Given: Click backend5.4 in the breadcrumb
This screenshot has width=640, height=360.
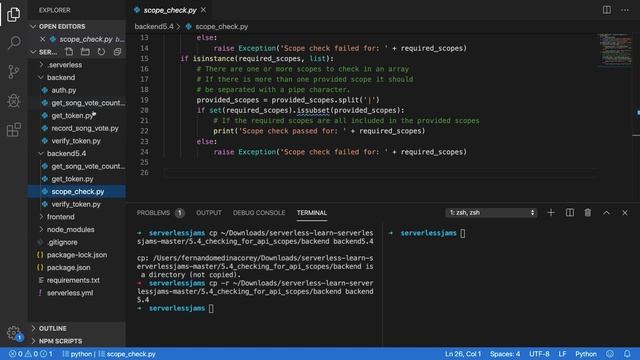Looking at the screenshot, I should (x=154, y=27).
